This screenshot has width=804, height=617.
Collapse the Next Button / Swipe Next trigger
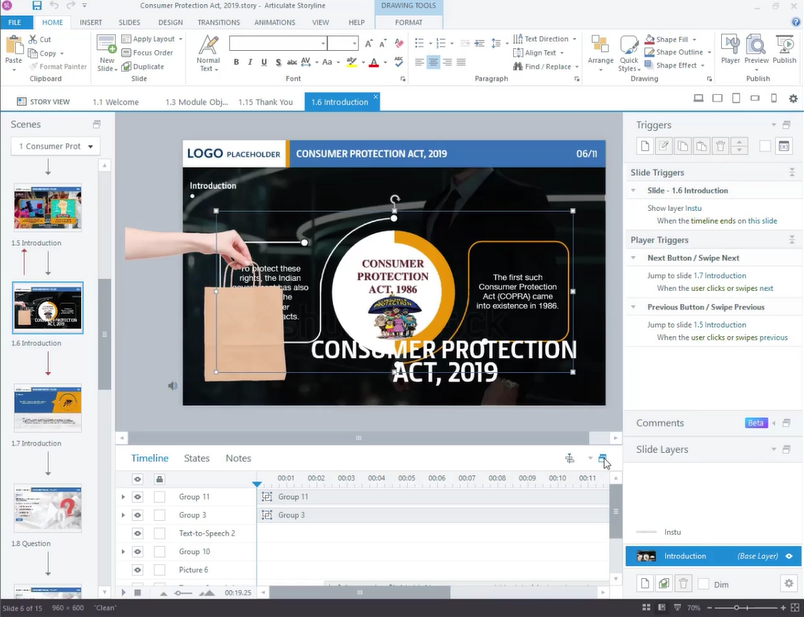pyautogui.click(x=637, y=258)
